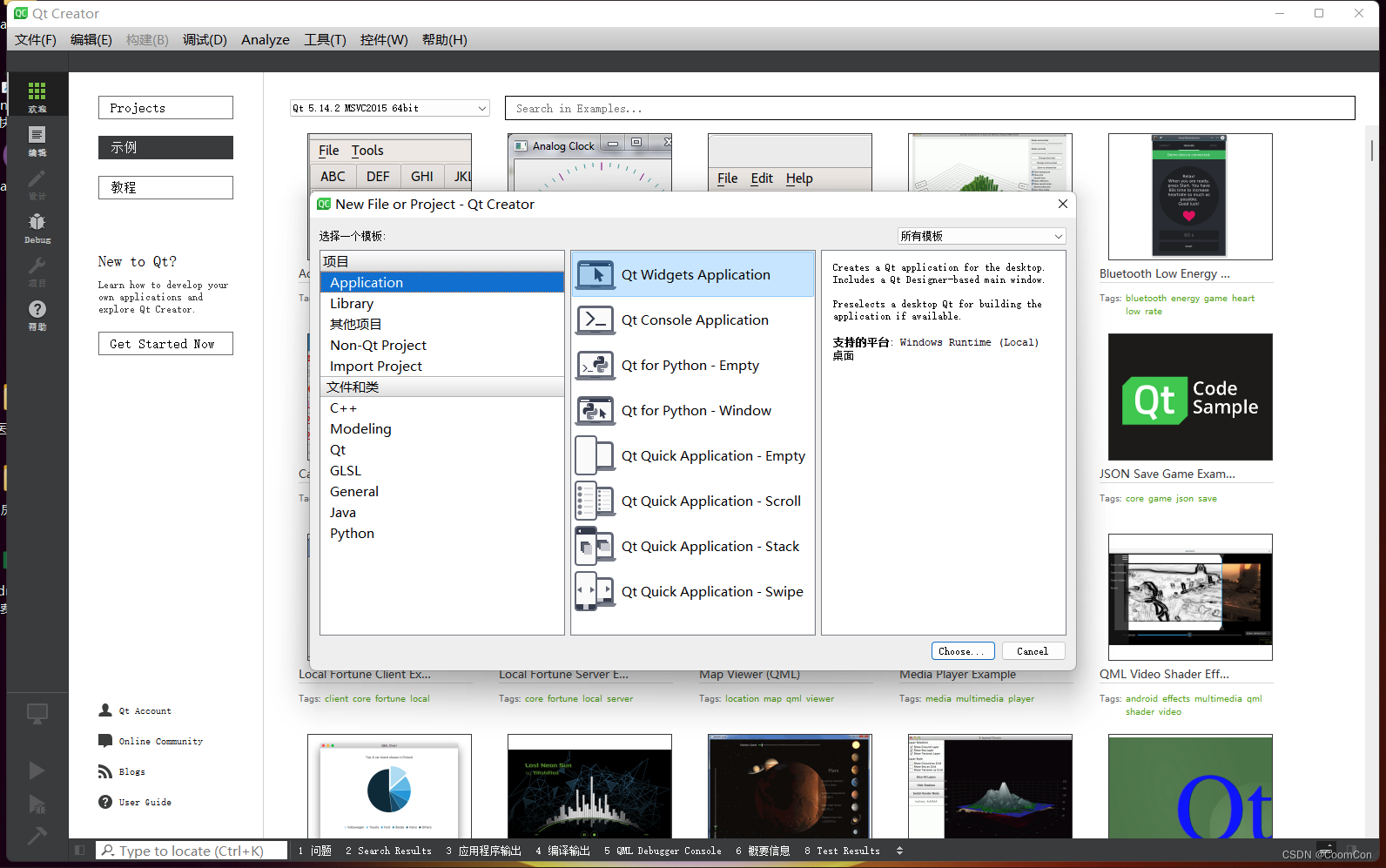Open the Debug mode bug icon

coord(37,222)
